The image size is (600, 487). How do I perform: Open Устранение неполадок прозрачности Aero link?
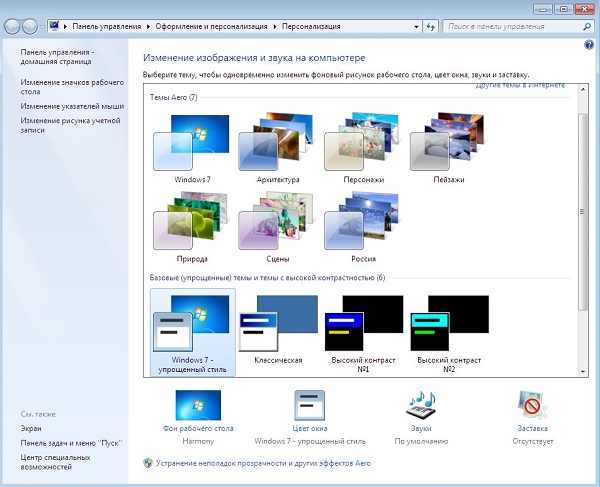click(x=263, y=463)
